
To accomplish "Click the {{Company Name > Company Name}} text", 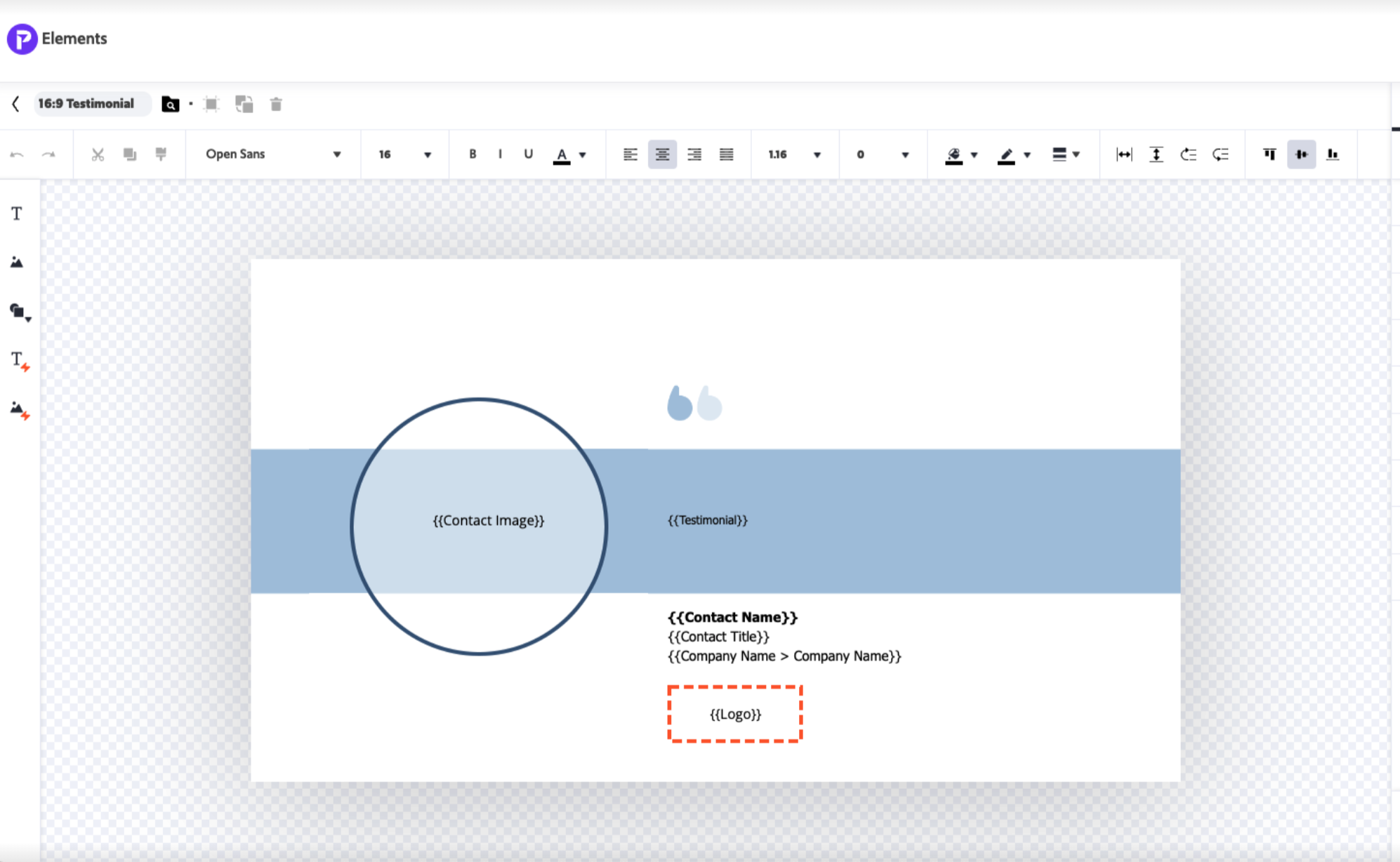I will click(x=784, y=656).
